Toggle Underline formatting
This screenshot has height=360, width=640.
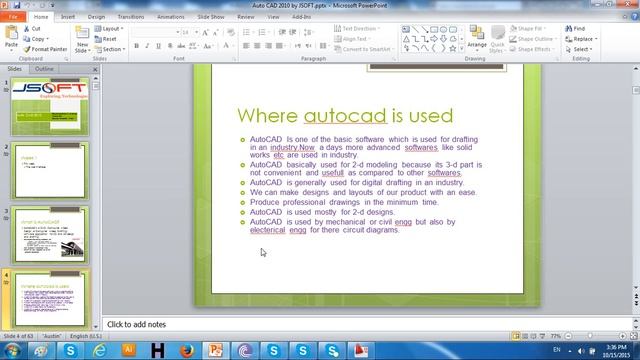(158, 46)
